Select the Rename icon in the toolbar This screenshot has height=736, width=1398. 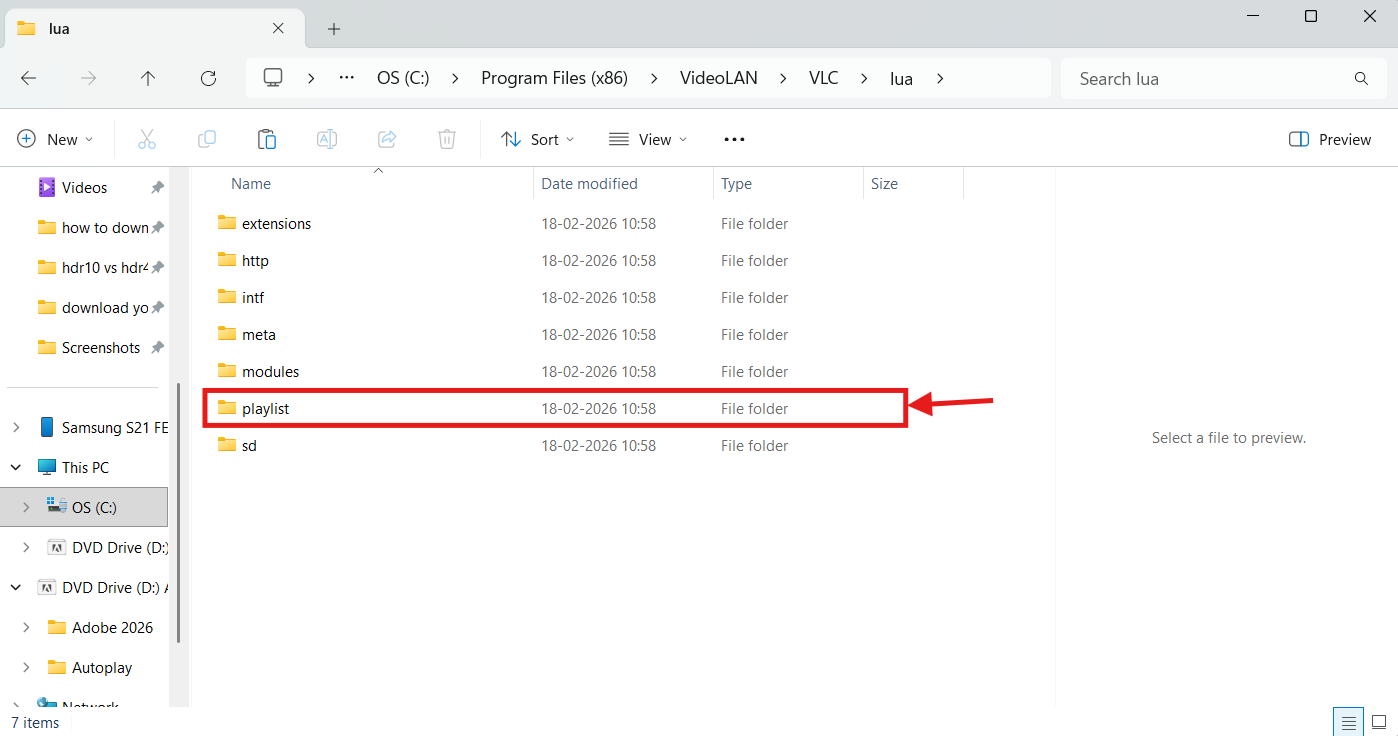coord(327,139)
